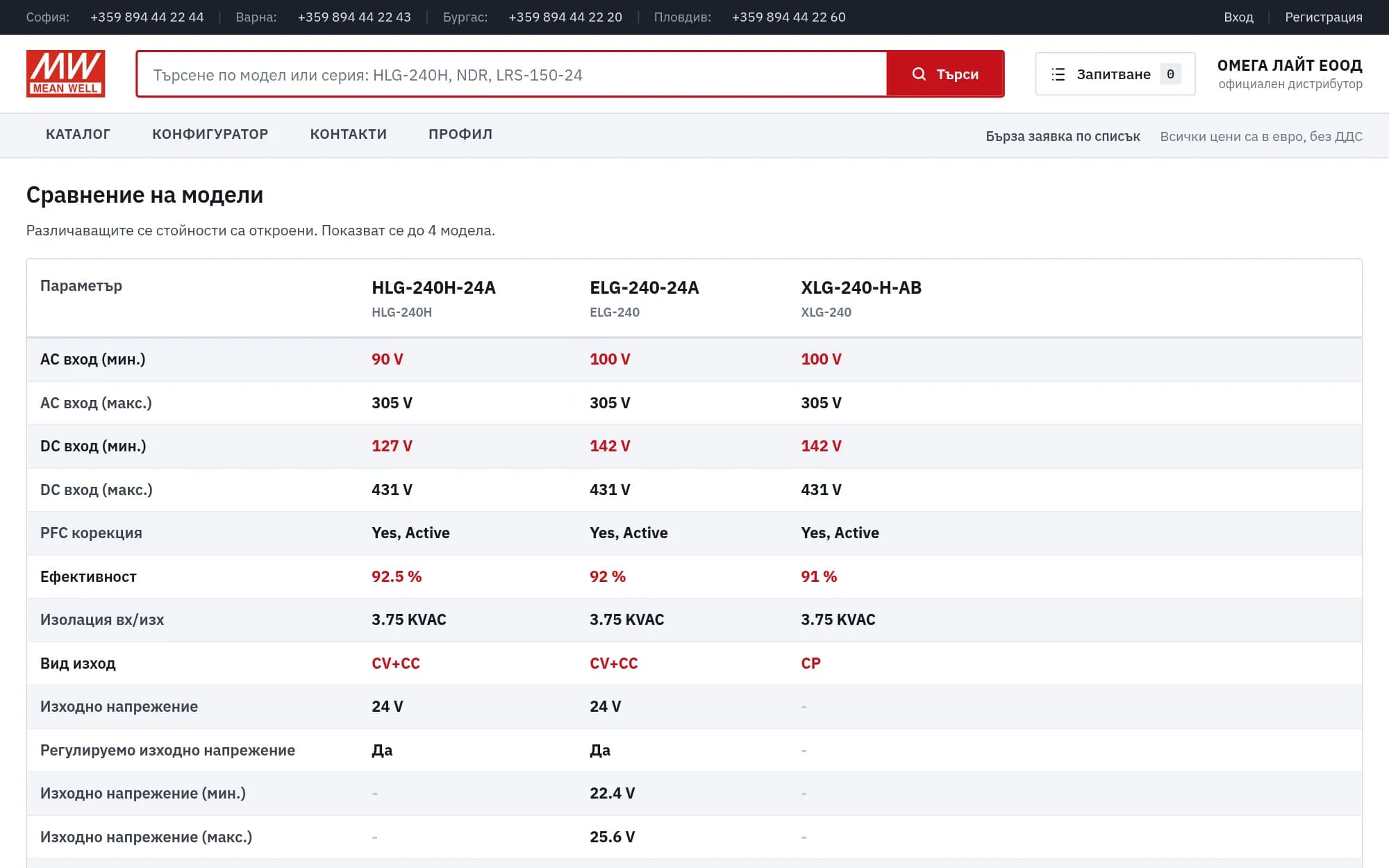Call the Варна phone number
1389x868 pixels.
(x=354, y=17)
